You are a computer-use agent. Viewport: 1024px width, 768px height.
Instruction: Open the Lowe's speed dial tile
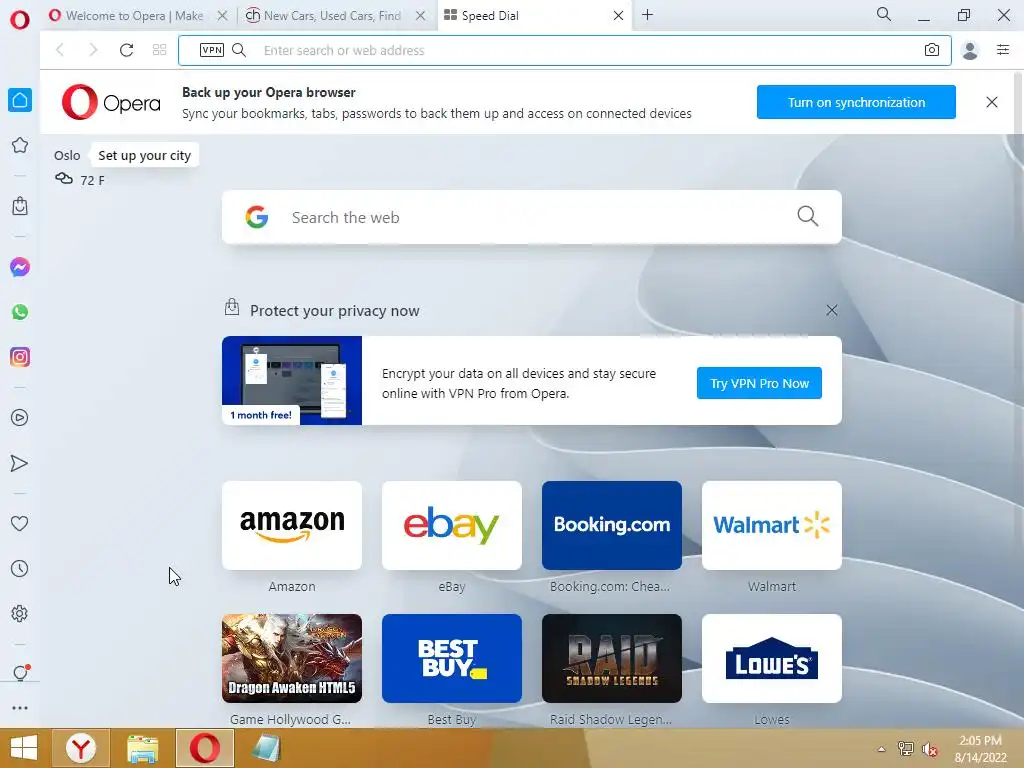click(x=772, y=658)
